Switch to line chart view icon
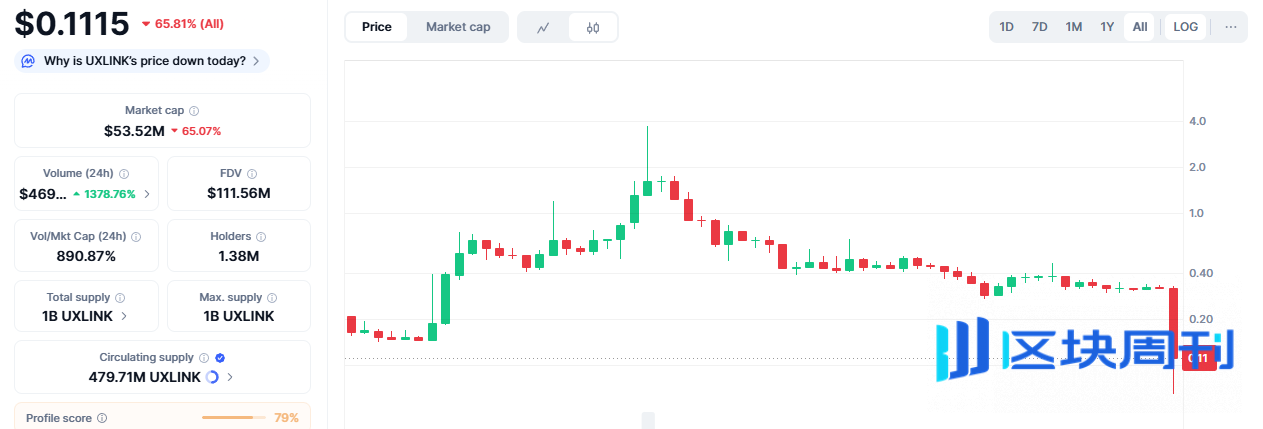1263x429 pixels. [x=543, y=27]
